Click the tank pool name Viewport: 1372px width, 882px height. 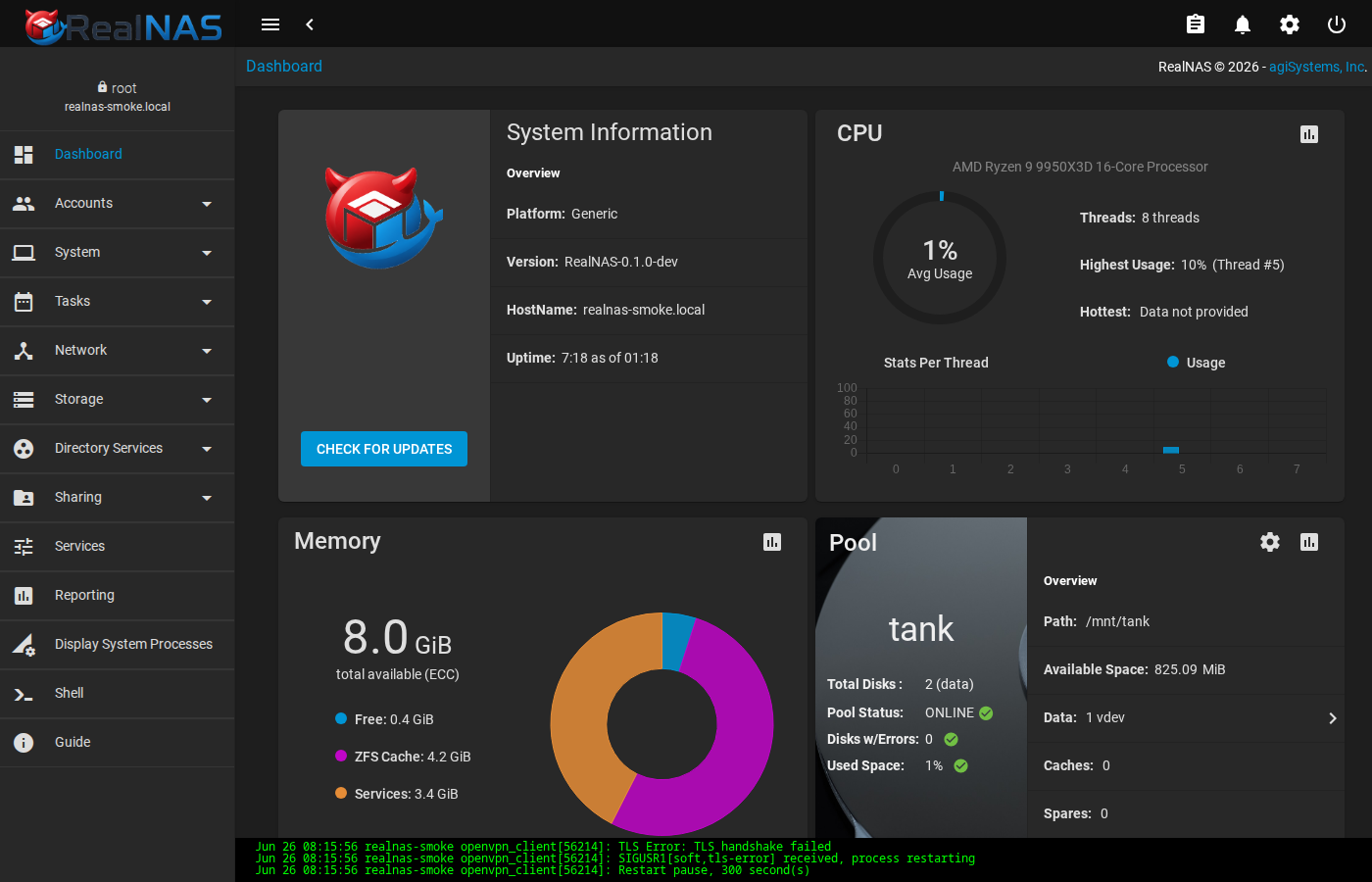click(921, 628)
